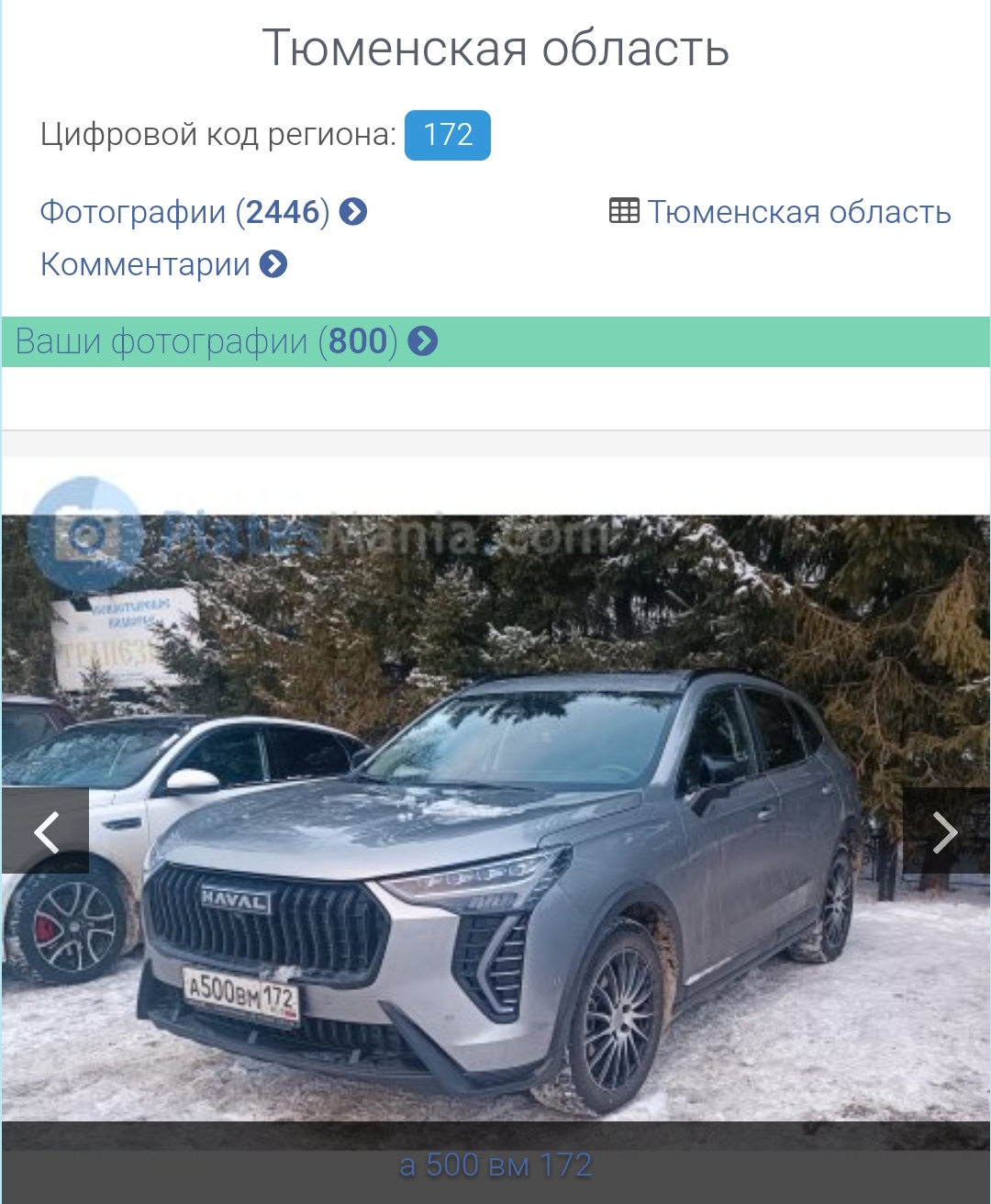Viewport: 991px width, 1204px height.
Task: Open Ваши фотографии (800) in the green bar
Action: (x=206, y=341)
